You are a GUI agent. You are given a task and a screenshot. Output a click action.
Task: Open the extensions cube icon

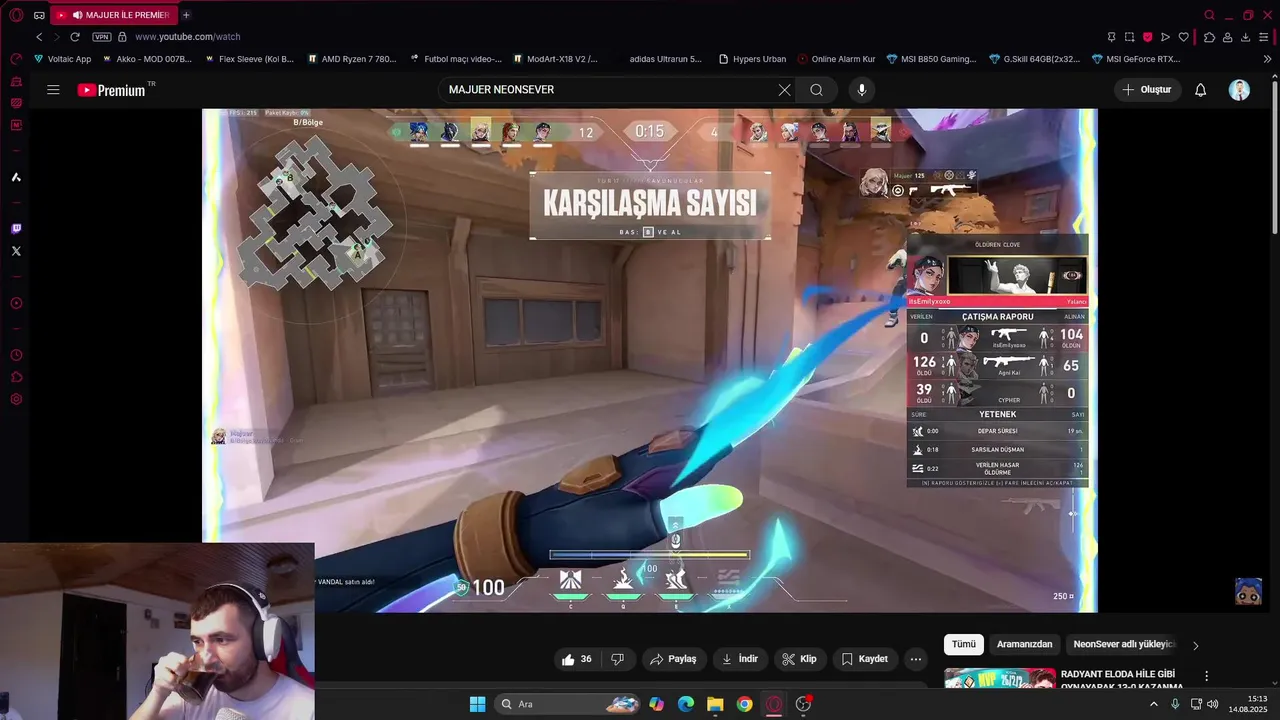(1209, 37)
